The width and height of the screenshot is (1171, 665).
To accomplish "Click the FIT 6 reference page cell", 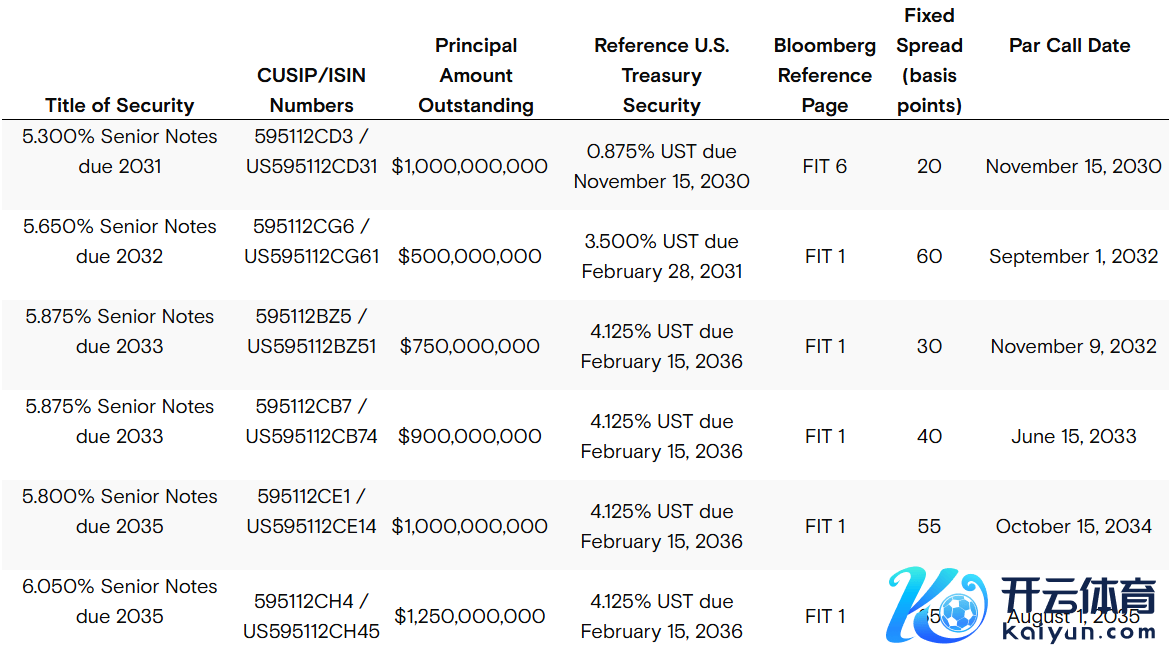I will pyautogui.click(x=824, y=166).
